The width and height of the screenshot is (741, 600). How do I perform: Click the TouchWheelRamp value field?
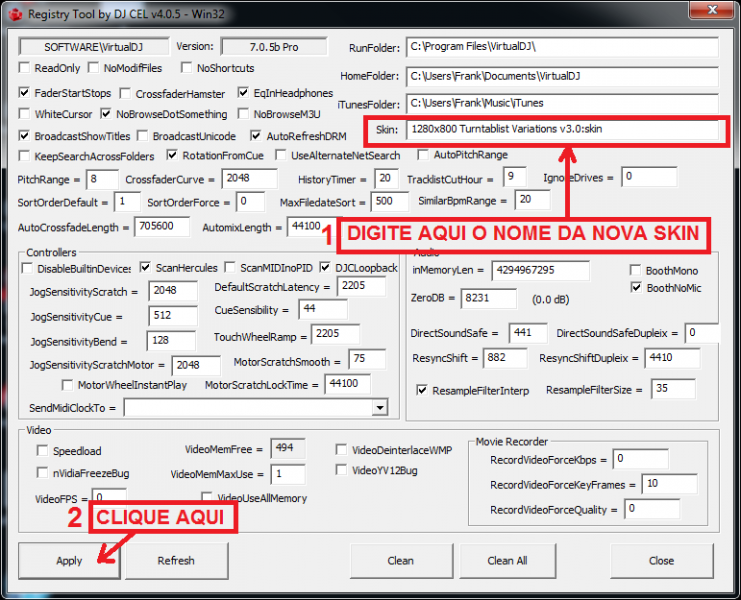click(335, 334)
